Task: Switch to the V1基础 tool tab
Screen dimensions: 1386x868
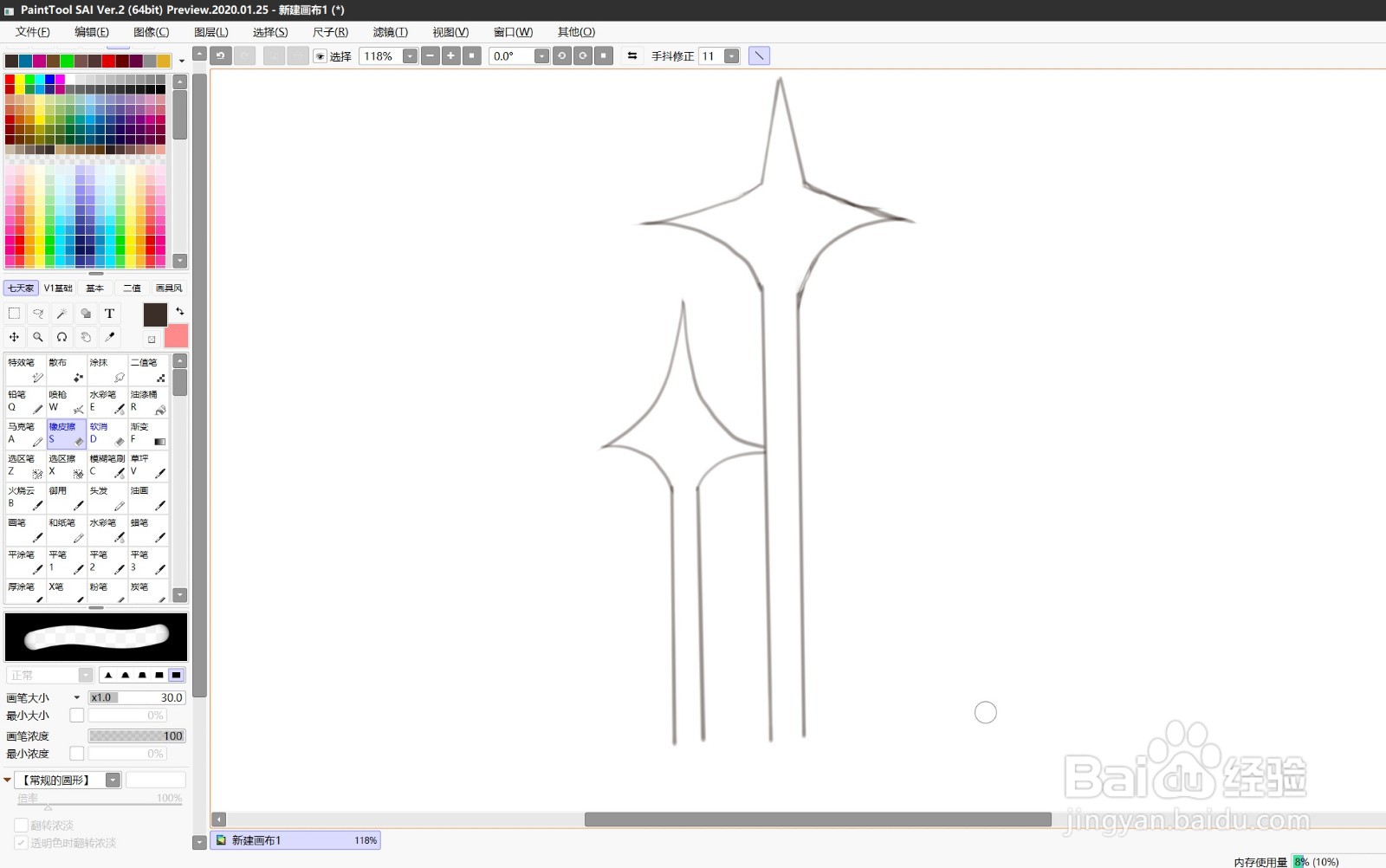Action: coord(58,288)
